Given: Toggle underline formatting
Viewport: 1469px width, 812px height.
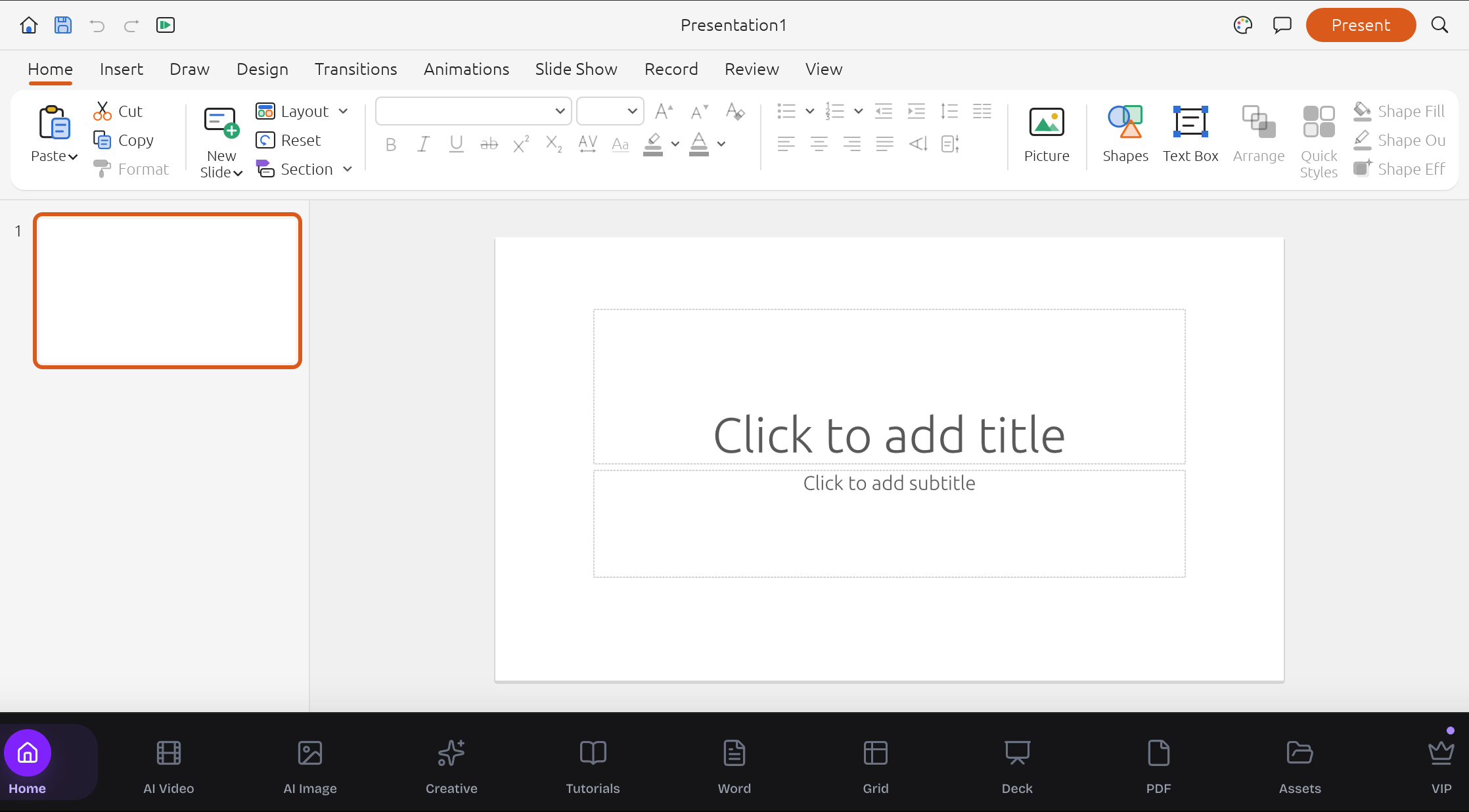Looking at the screenshot, I should [457, 144].
